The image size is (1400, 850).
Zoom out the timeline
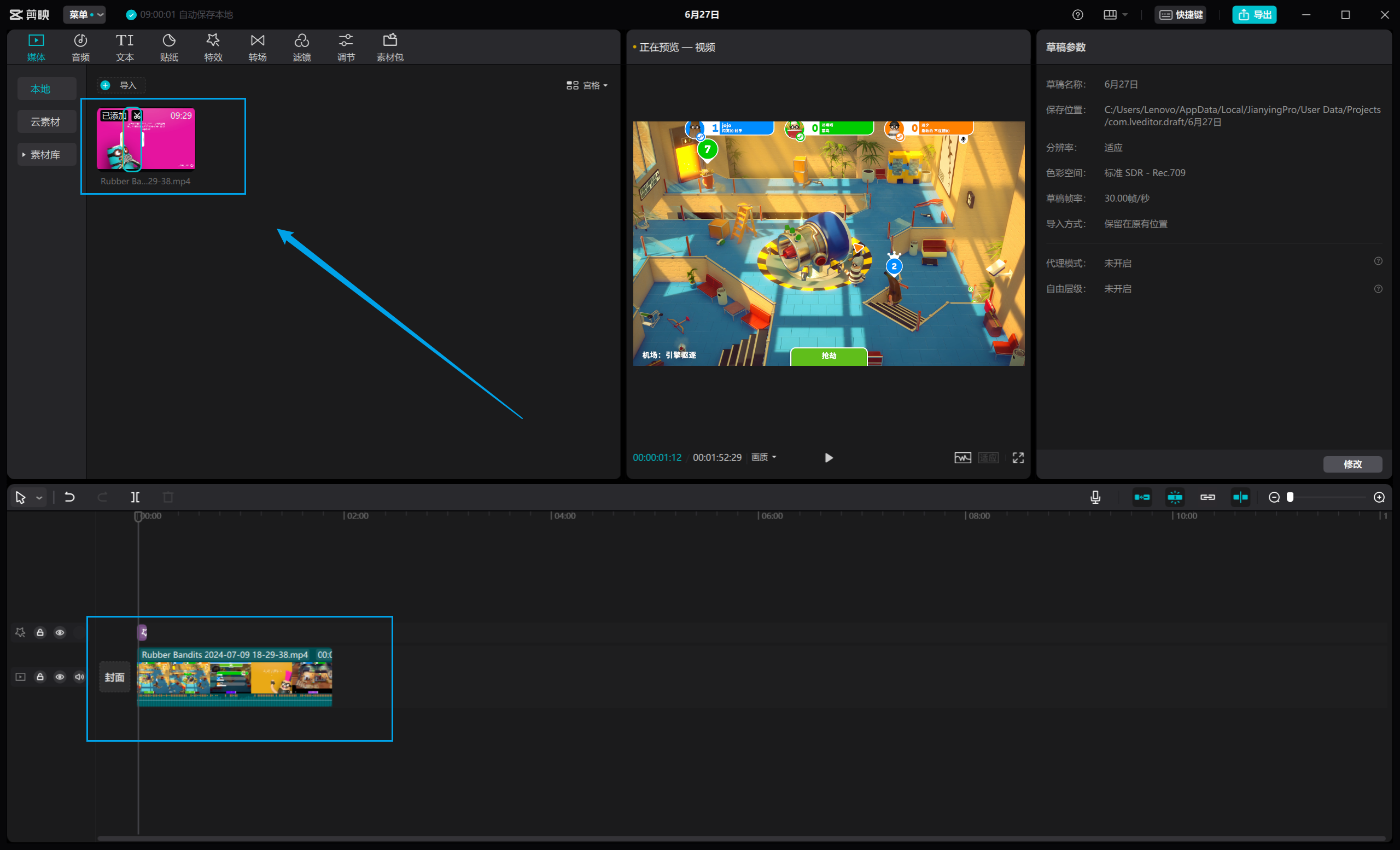[x=1274, y=497]
